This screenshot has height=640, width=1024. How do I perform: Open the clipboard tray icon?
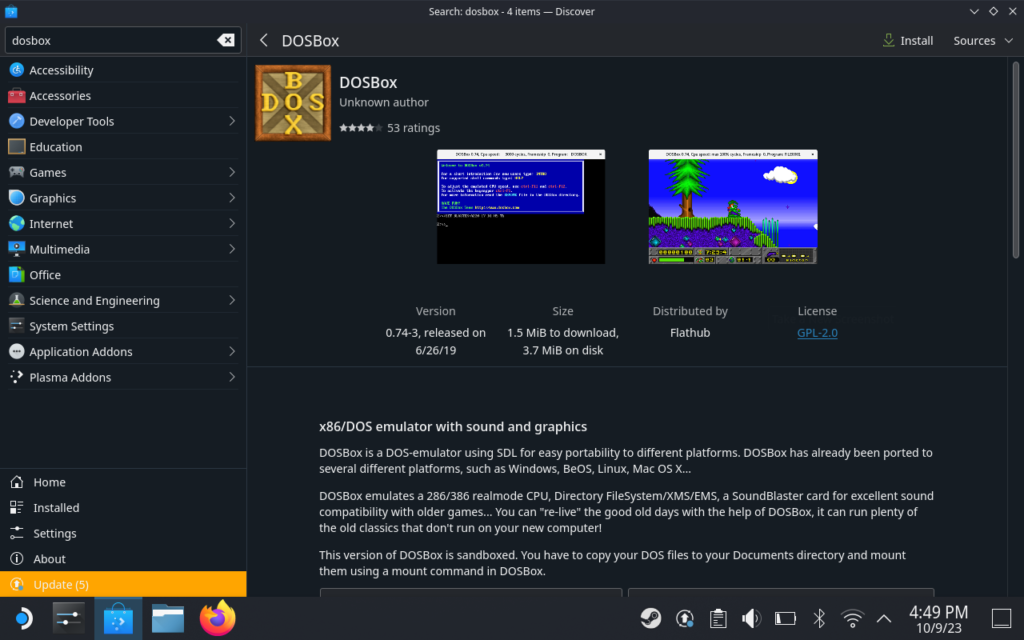click(x=717, y=619)
